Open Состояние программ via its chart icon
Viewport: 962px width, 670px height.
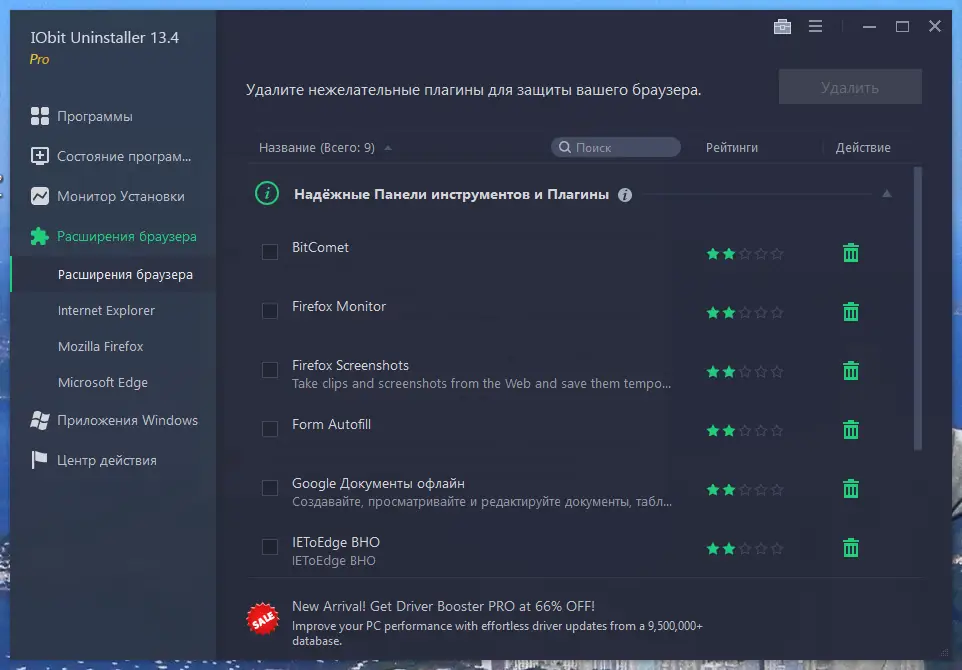[x=41, y=156]
